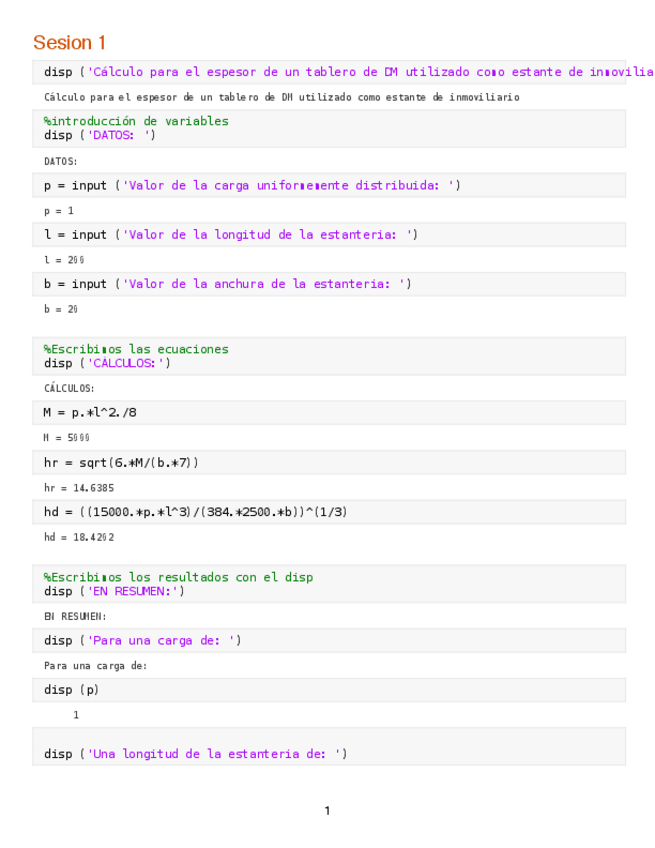Click the 'hr = sqrt(6.*M/(b.*7))' code cell
The width and height of the screenshot is (655, 848).
point(122,462)
